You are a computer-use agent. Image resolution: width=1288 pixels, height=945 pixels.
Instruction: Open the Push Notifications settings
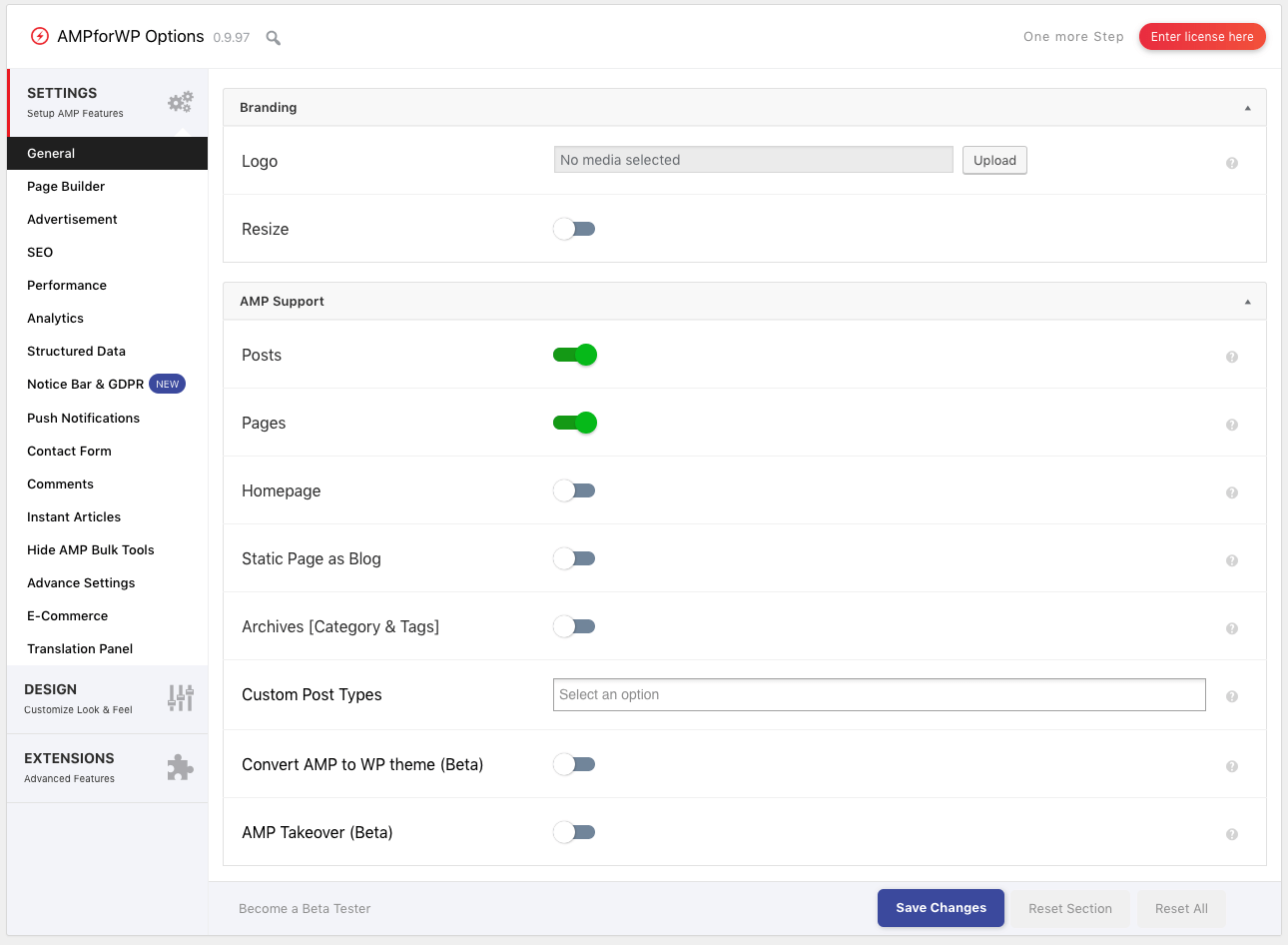(x=83, y=418)
